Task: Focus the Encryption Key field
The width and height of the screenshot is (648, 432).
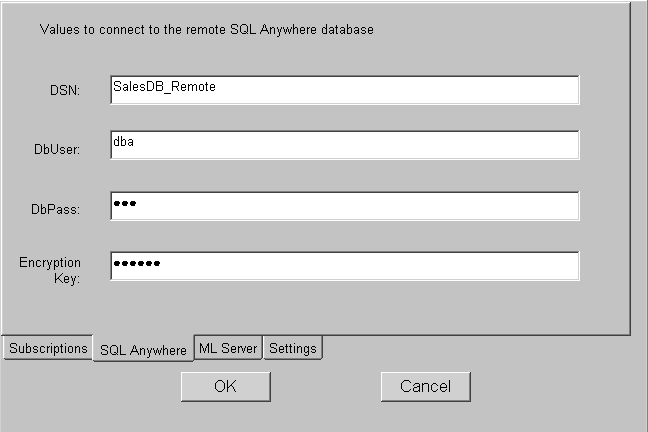Action: coord(344,266)
